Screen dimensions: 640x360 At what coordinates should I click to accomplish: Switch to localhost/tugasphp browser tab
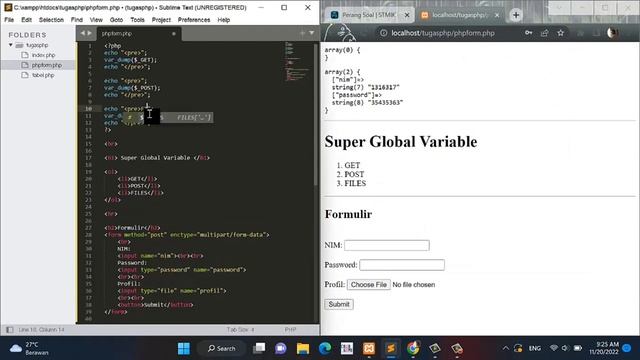460,15
